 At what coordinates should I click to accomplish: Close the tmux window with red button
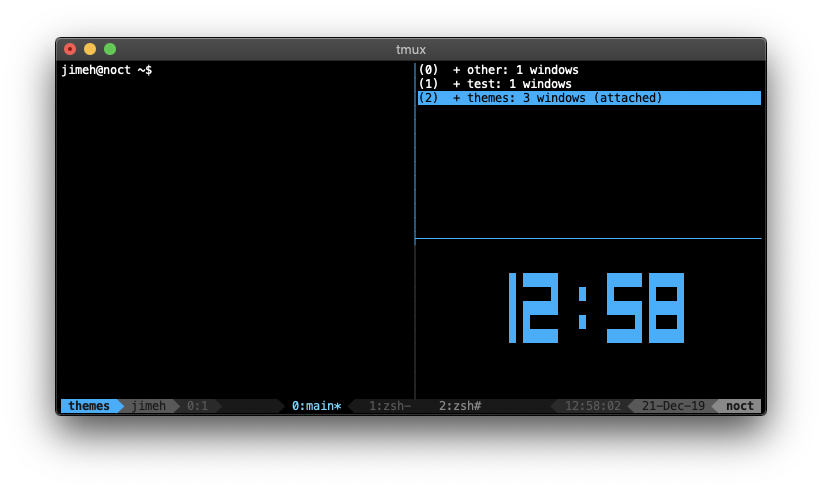coord(70,49)
